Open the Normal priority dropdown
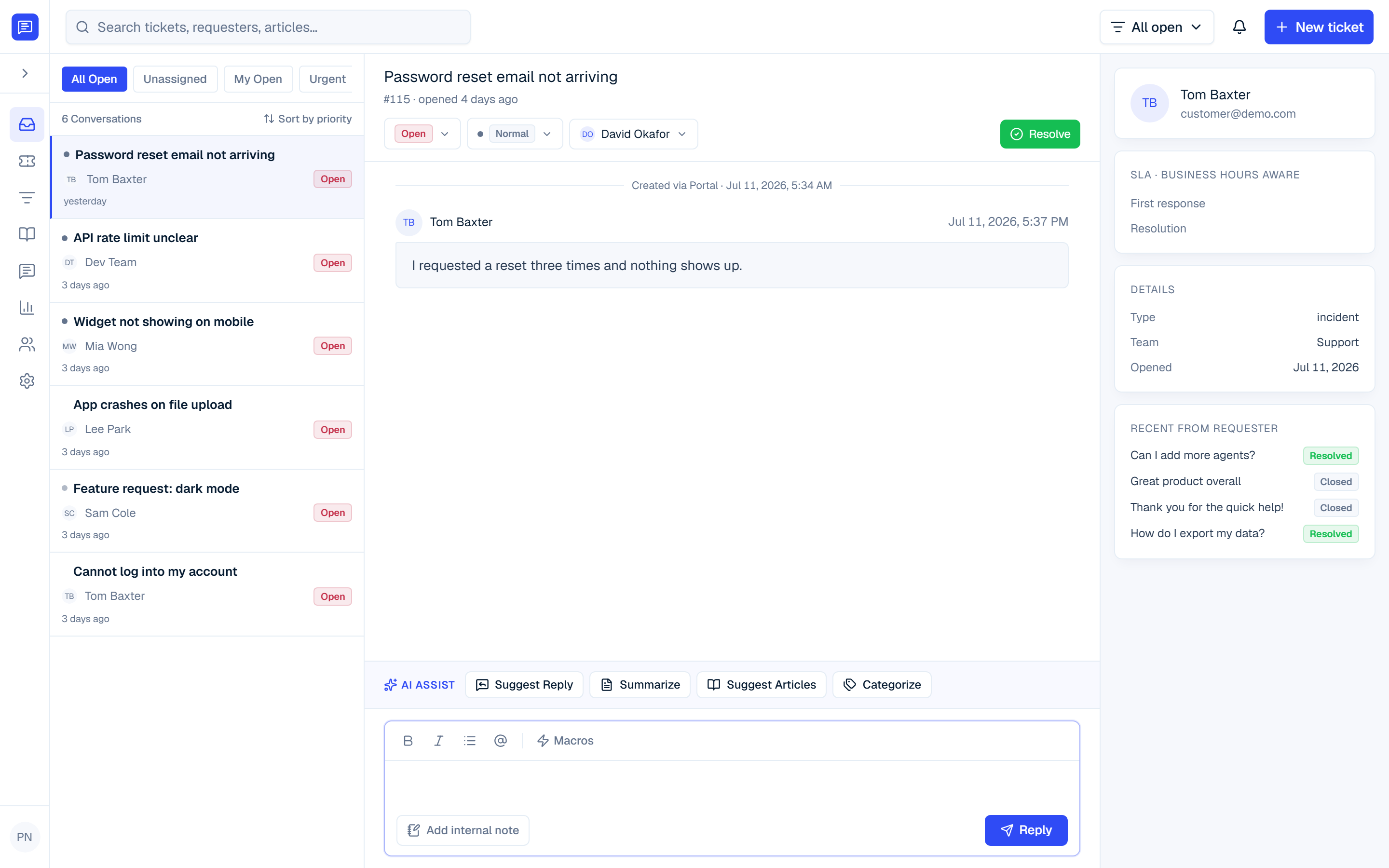Screen dimensions: 1389x868 coord(515,134)
